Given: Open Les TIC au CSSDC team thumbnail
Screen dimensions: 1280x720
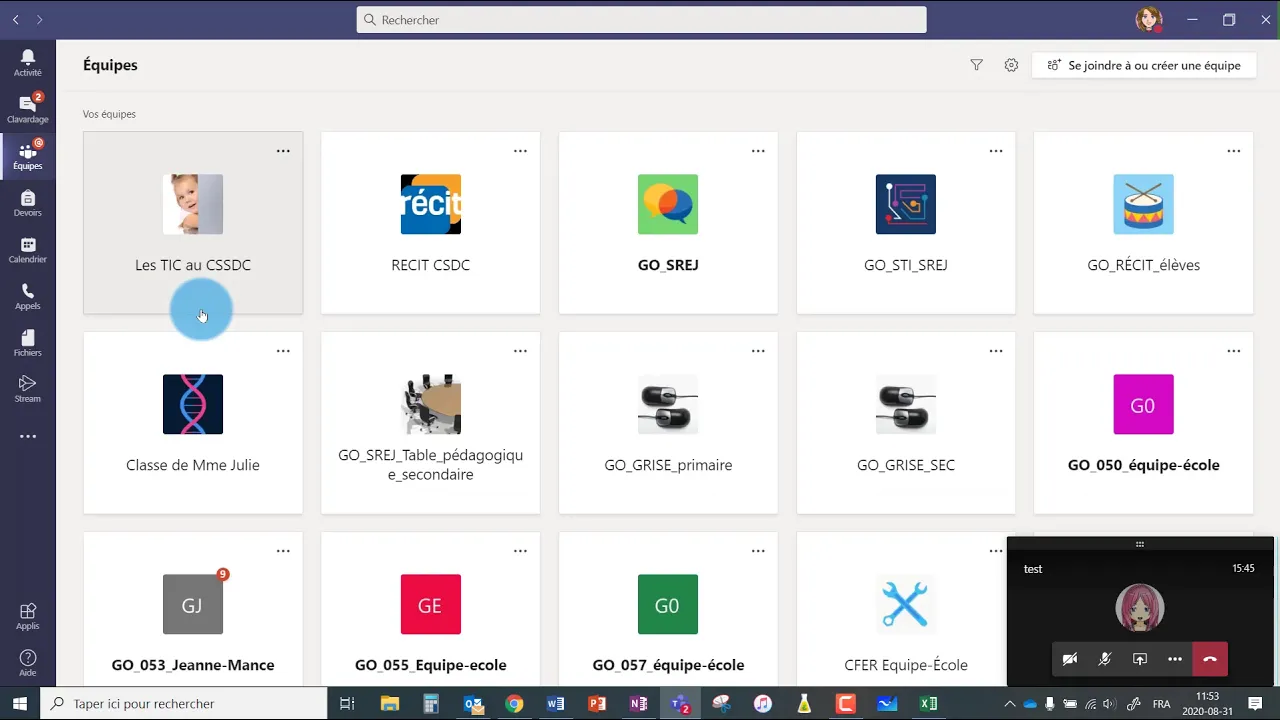Looking at the screenshot, I should [x=193, y=204].
